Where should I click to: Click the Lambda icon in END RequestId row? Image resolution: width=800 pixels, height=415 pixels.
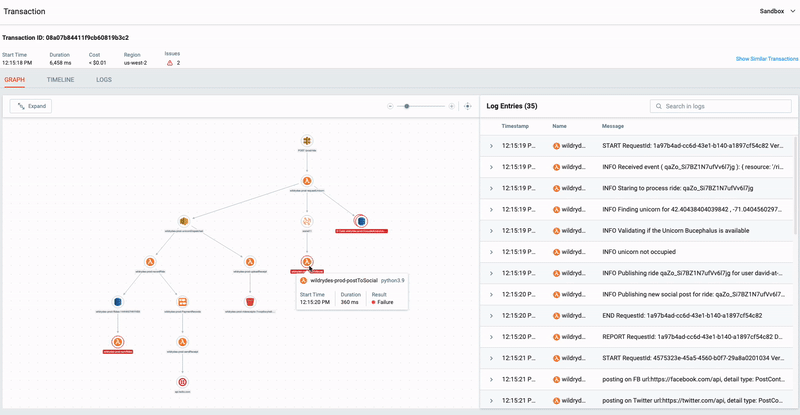[x=556, y=316]
